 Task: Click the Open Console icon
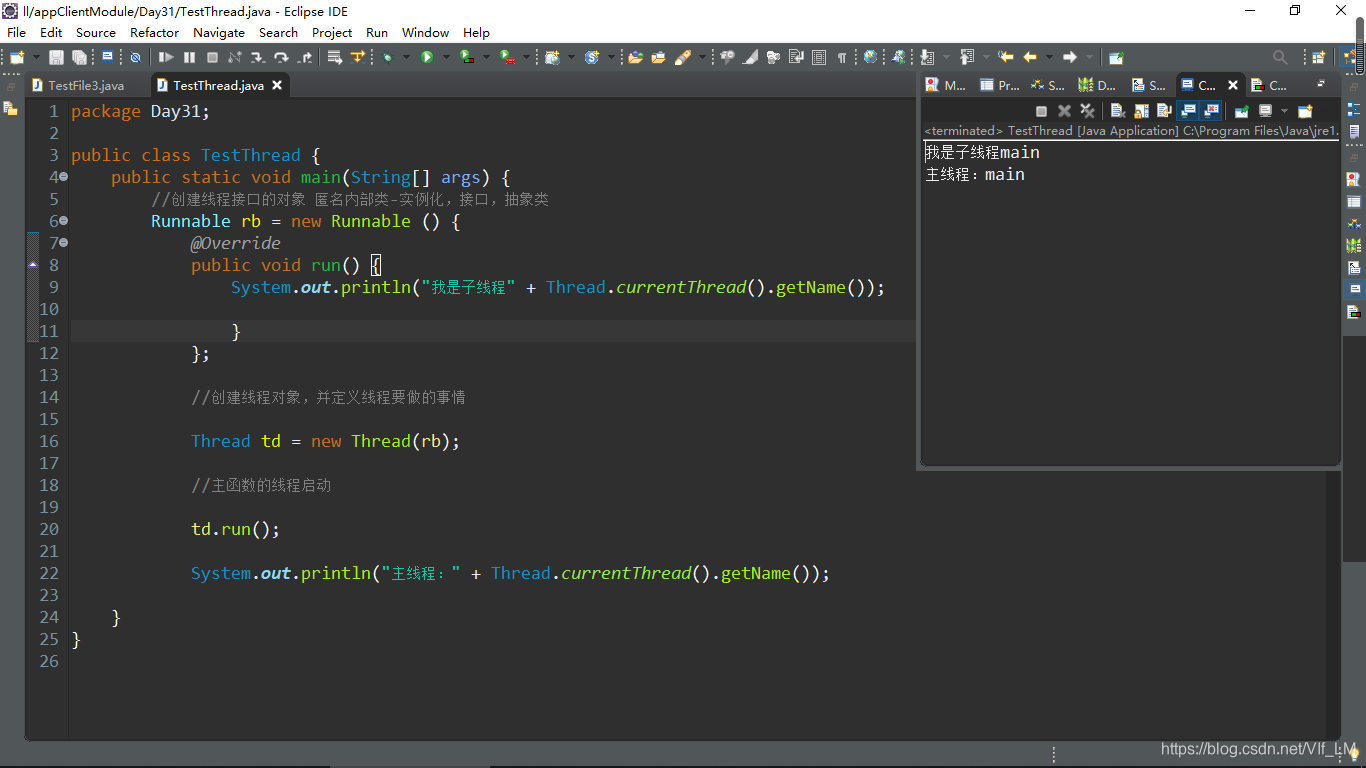(x=1305, y=111)
